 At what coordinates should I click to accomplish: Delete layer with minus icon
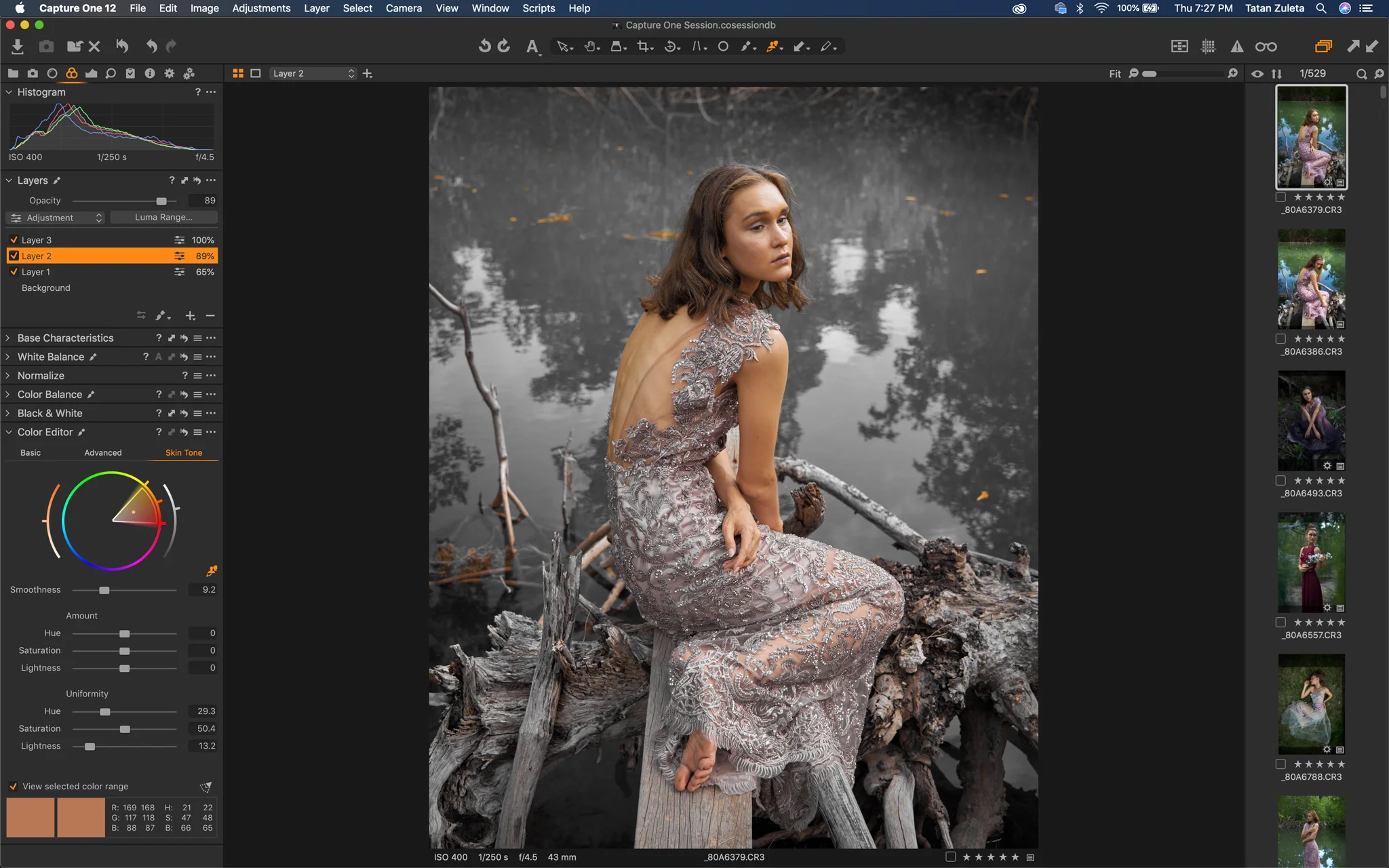(x=210, y=316)
